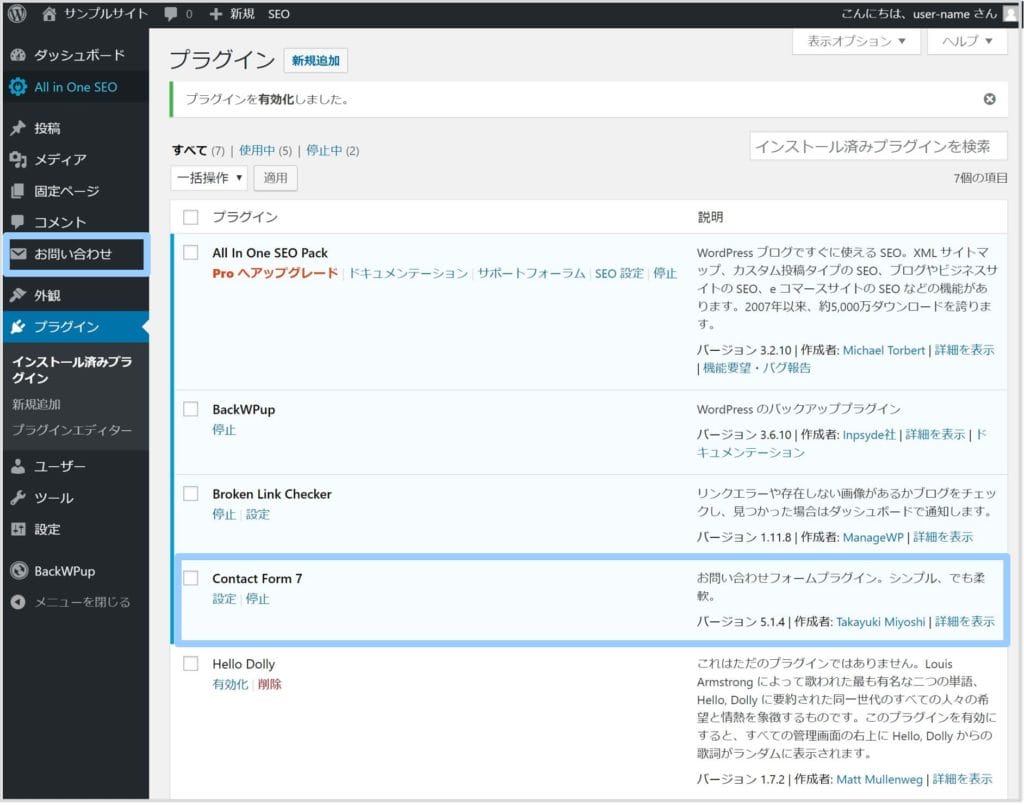Filter plugins by 使用中 (5)

tap(265, 150)
